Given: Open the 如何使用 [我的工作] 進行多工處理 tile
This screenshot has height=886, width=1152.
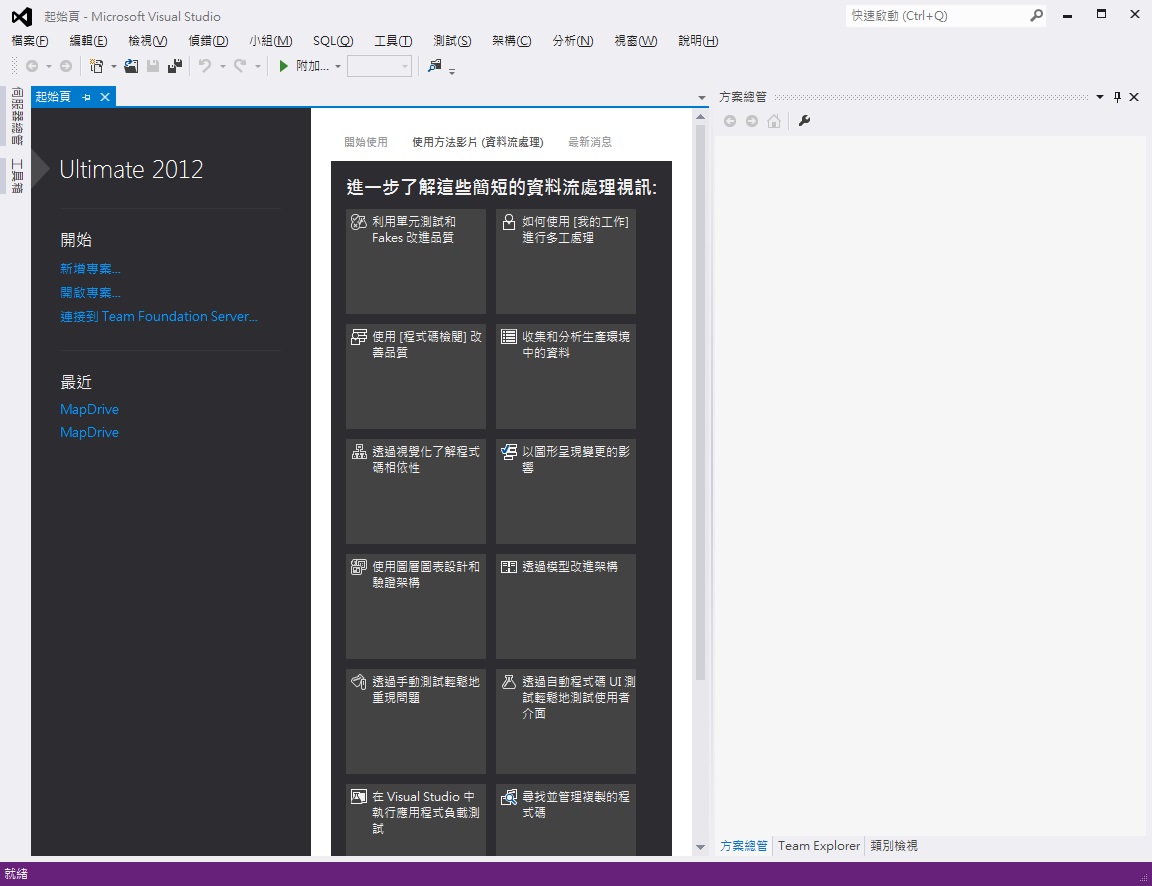Looking at the screenshot, I should [x=566, y=261].
